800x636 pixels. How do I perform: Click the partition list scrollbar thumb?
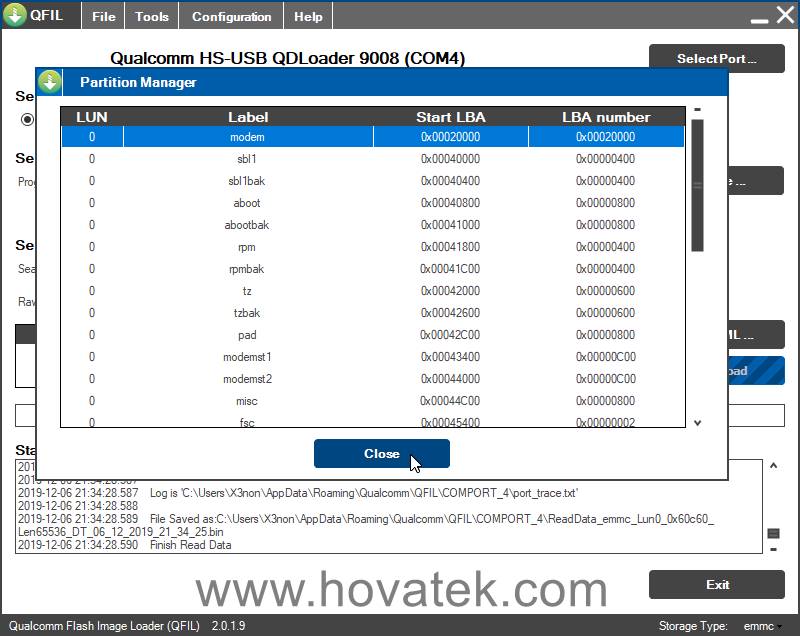[x=697, y=185]
